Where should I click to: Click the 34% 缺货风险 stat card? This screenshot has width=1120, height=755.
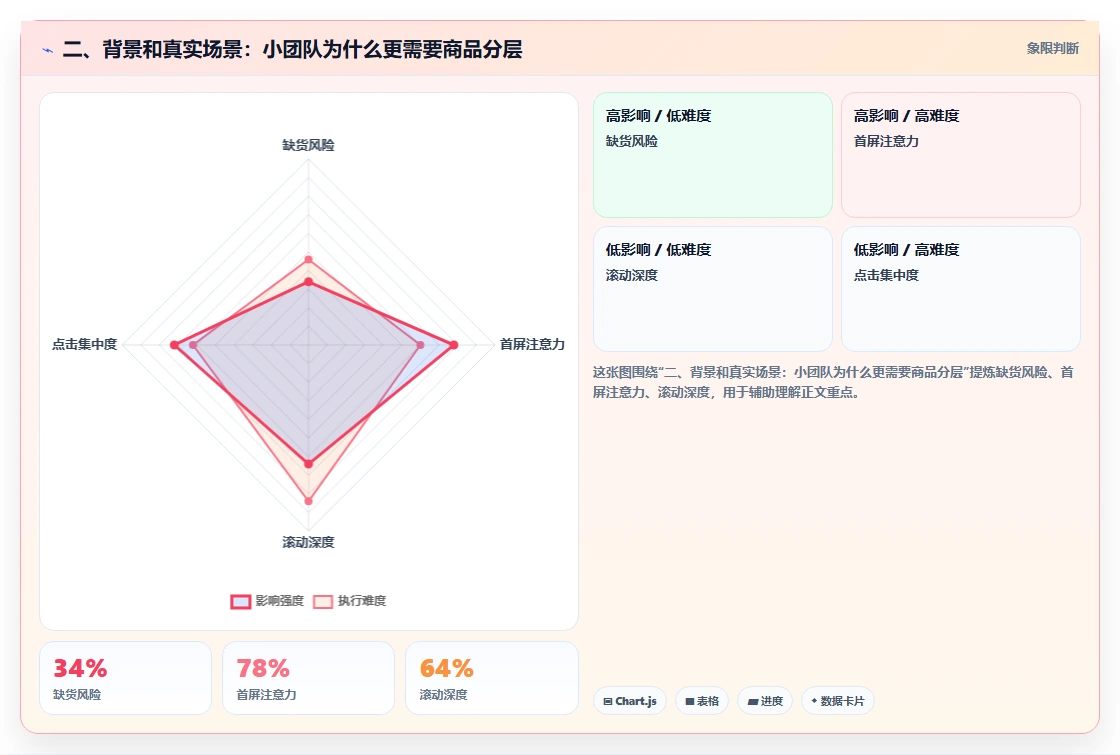[126, 678]
